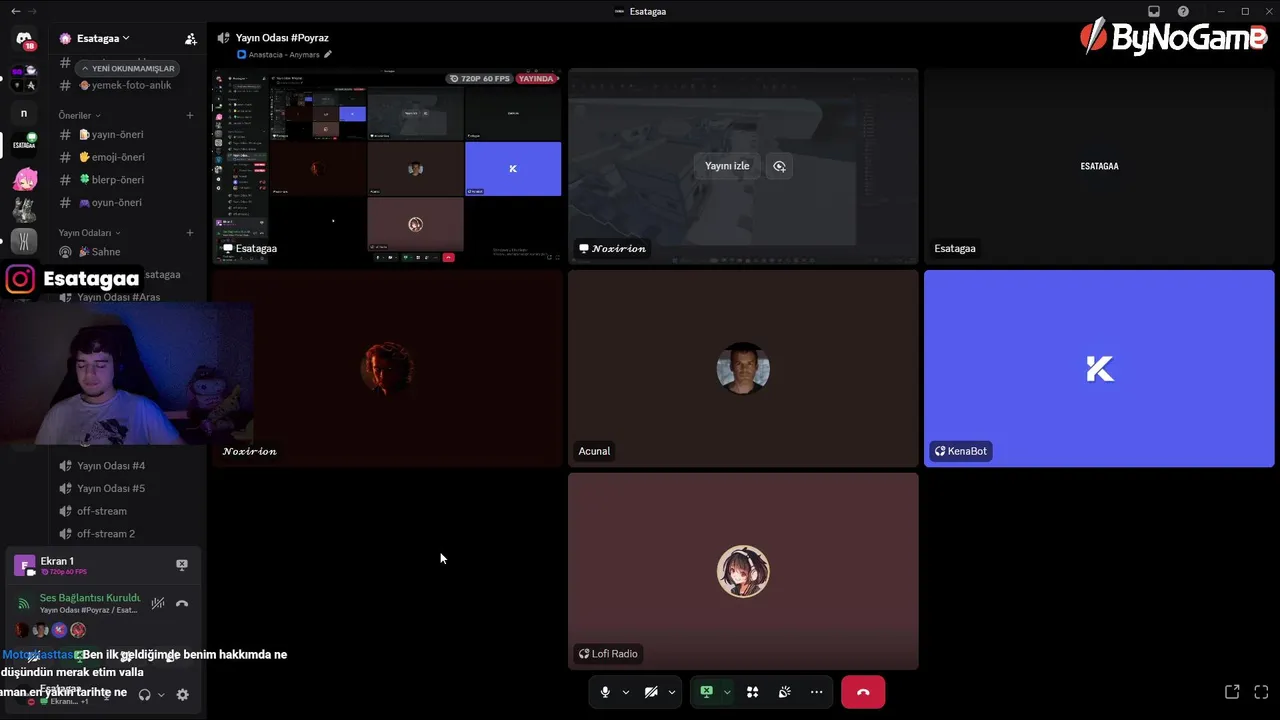Click the invite people icon beside Esatagaa

coord(191,39)
